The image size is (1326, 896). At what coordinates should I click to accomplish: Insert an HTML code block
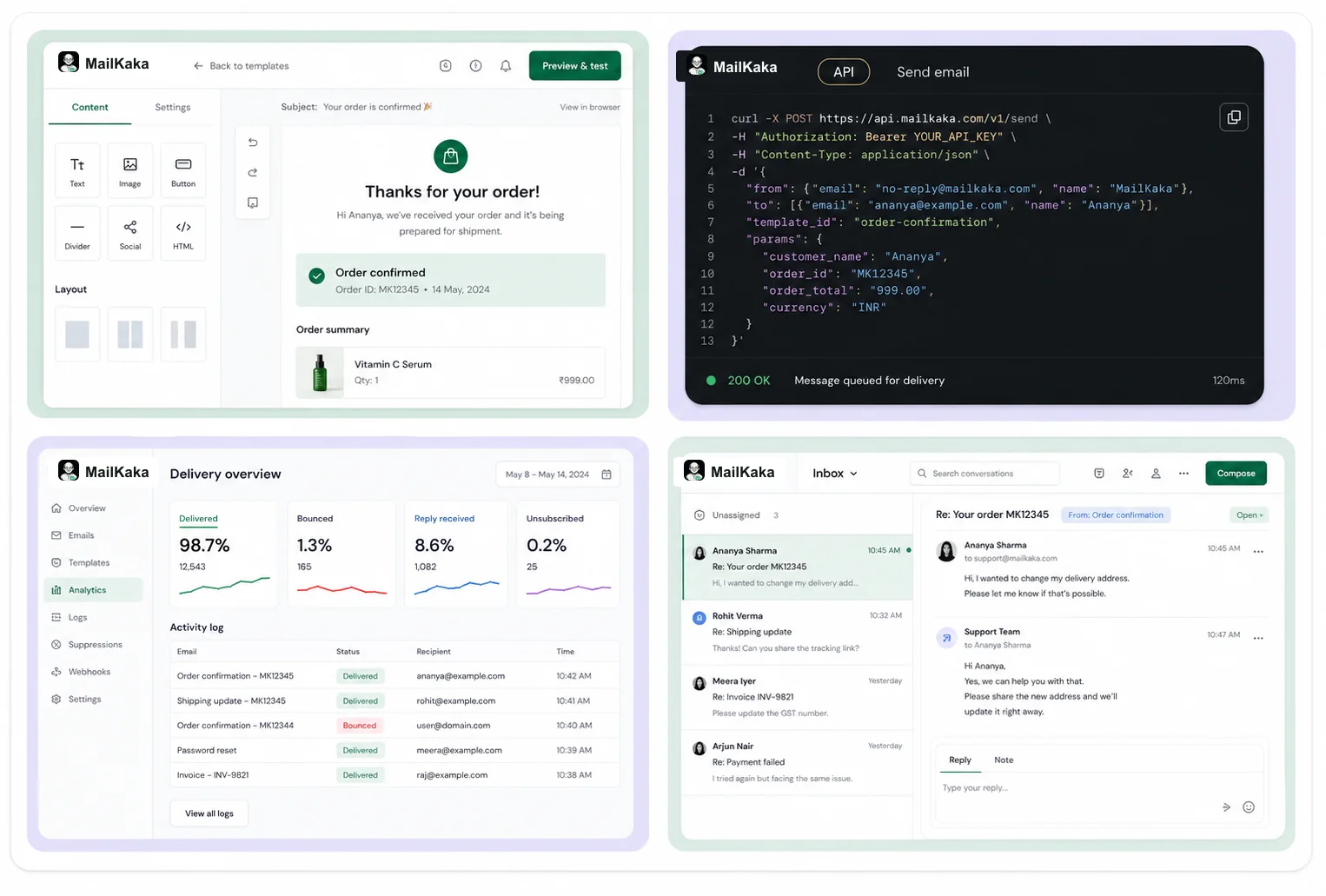[x=183, y=234]
